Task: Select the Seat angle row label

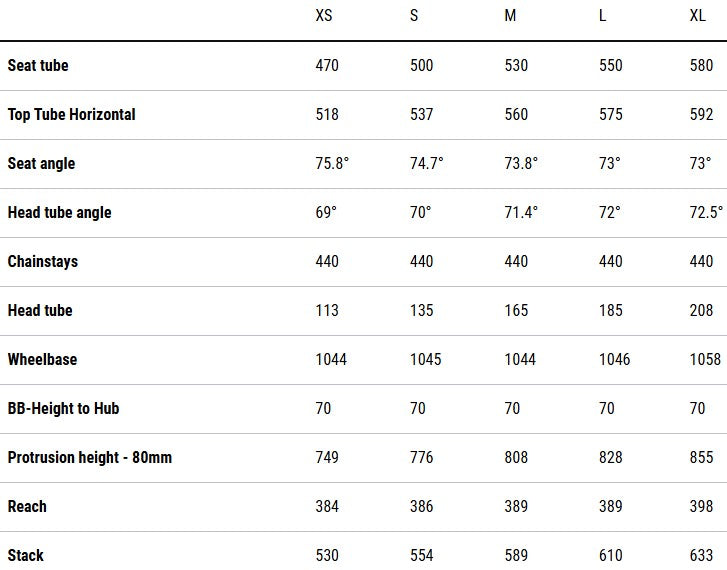Action: (41, 163)
